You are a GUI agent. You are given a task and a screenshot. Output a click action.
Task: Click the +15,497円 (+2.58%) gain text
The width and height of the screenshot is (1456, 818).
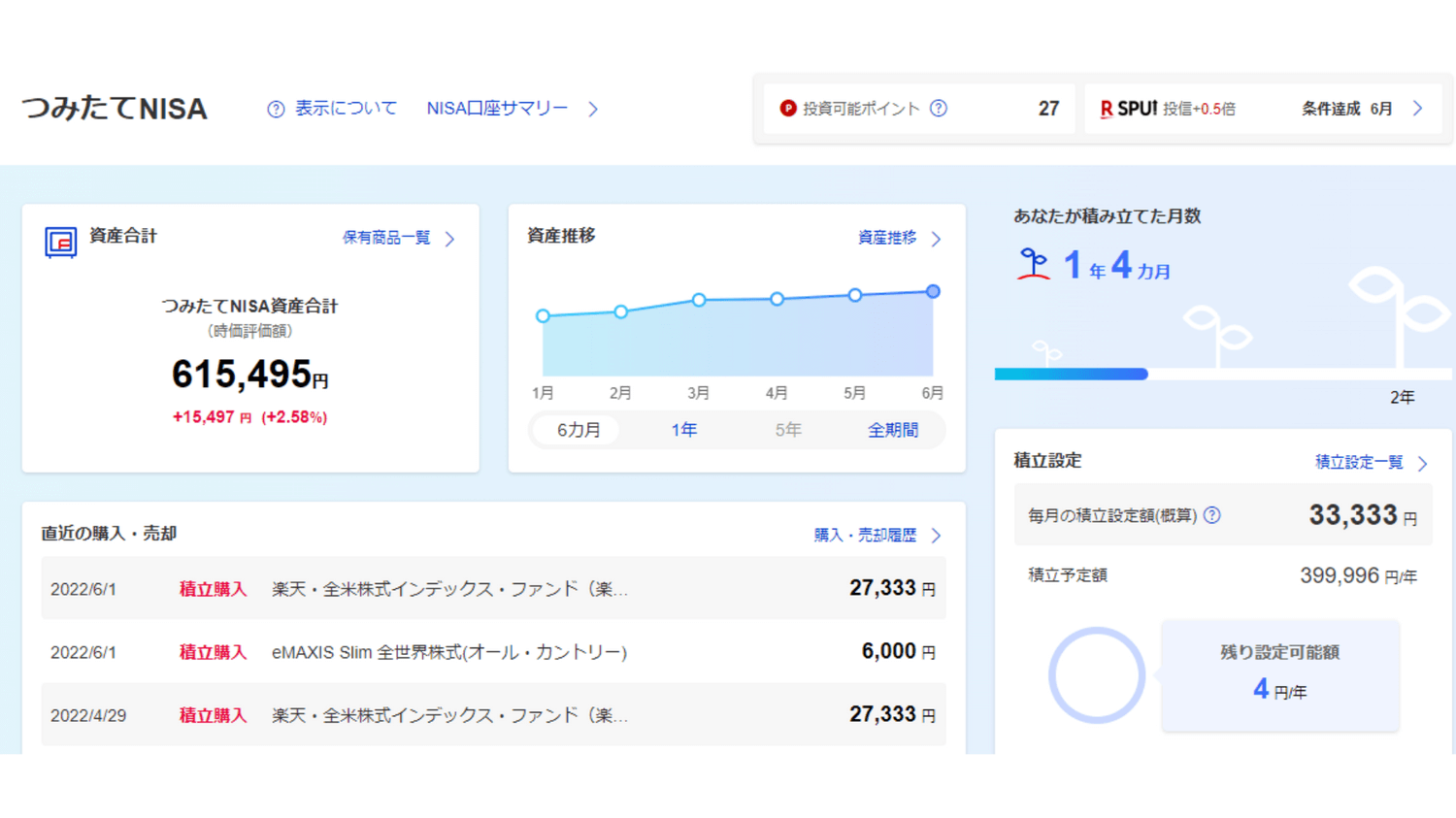pyautogui.click(x=249, y=417)
